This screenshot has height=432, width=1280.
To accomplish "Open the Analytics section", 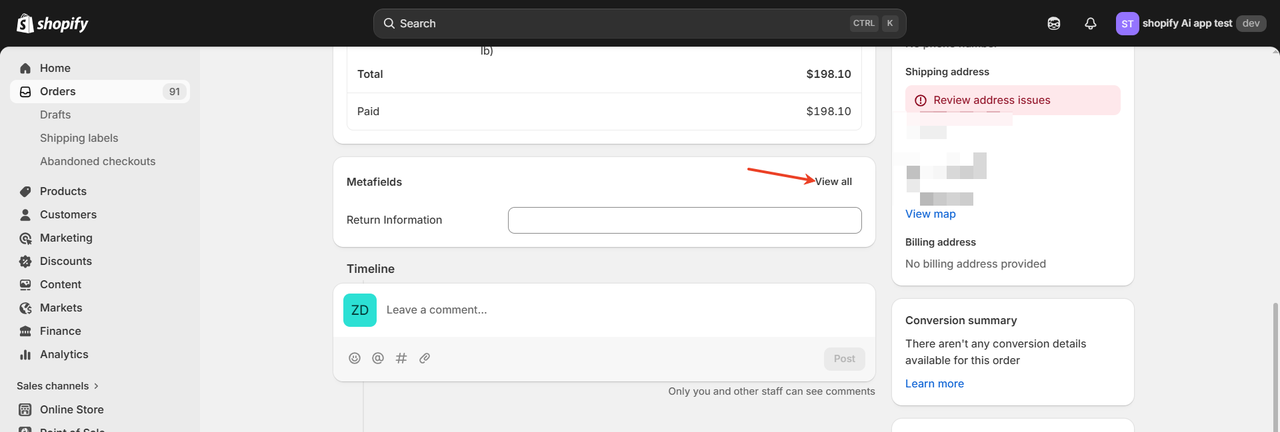I will click(x=64, y=354).
